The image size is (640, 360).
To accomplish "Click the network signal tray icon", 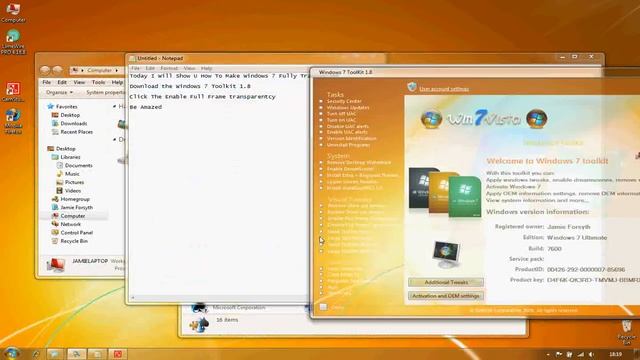I will coord(580,355).
